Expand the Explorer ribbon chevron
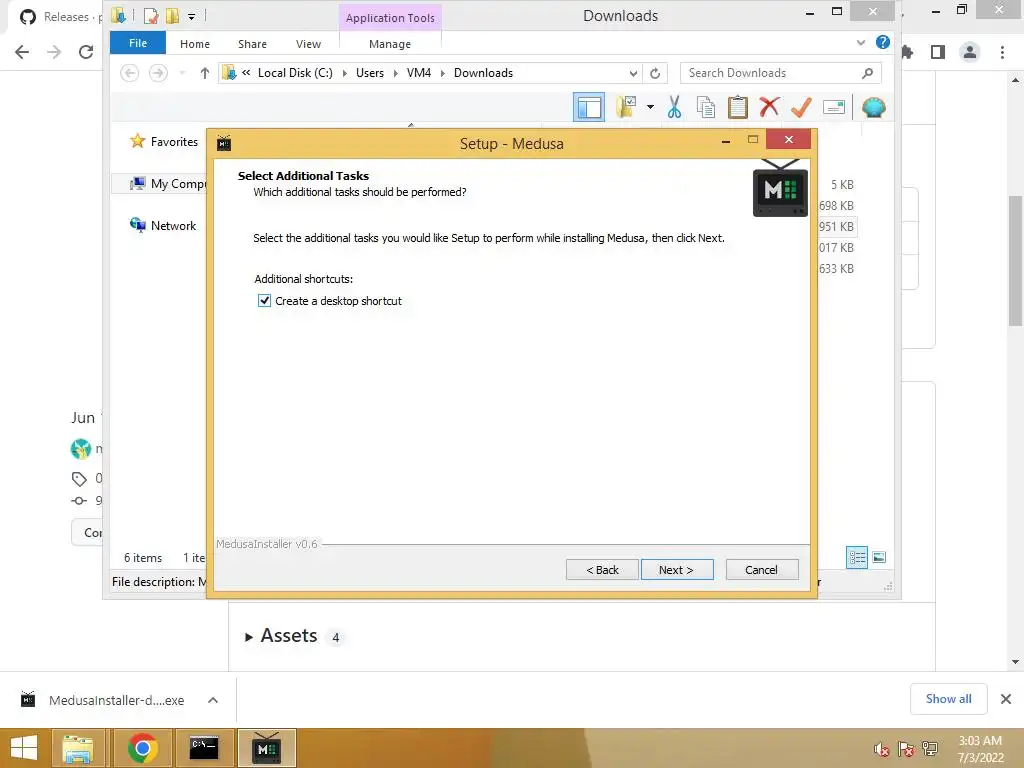This screenshot has width=1024, height=768. pos(861,42)
